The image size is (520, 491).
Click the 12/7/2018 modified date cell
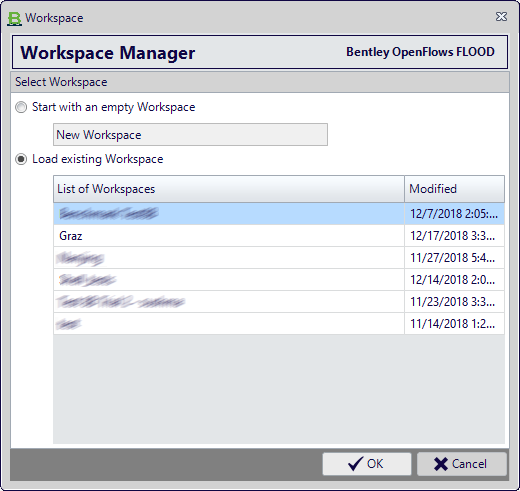pyautogui.click(x=454, y=214)
